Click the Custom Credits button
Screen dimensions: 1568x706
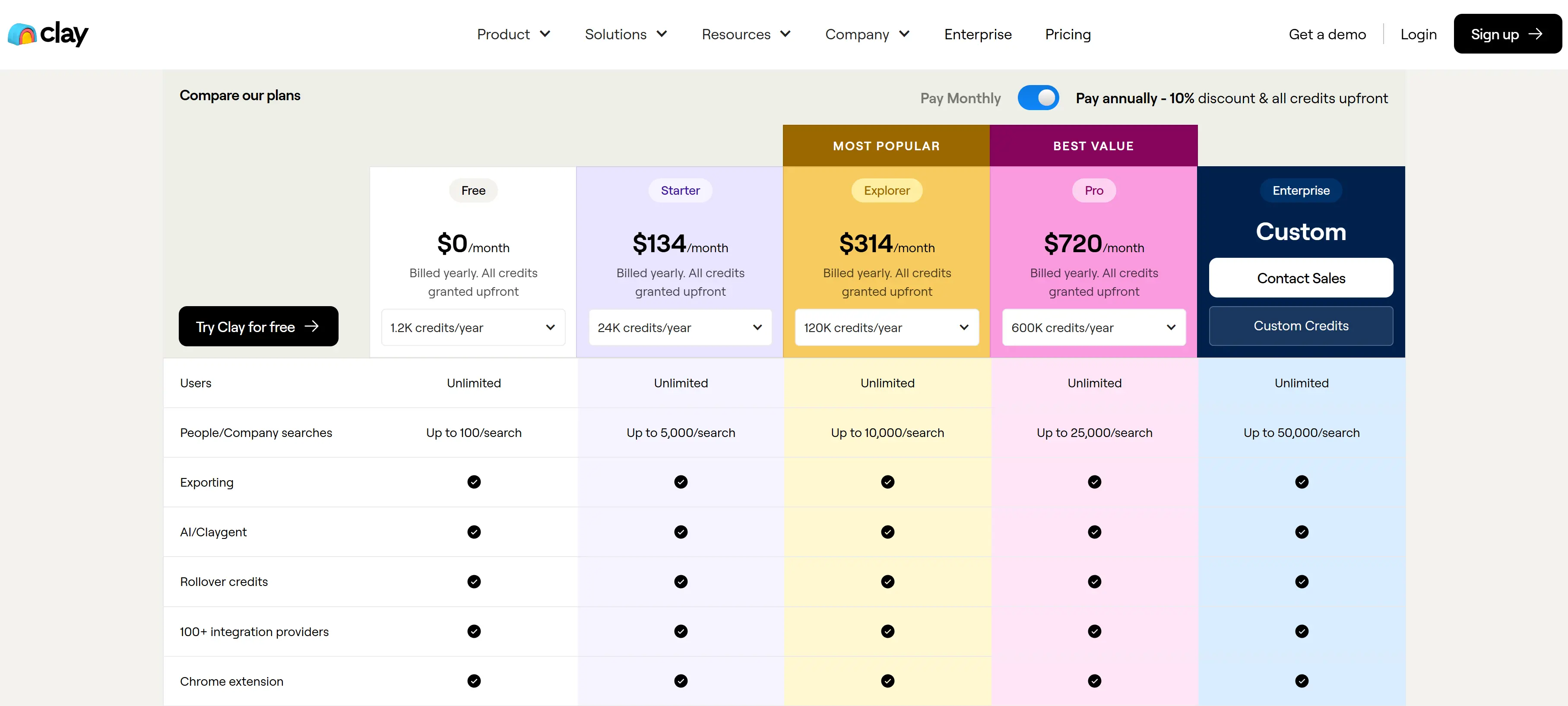tap(1301, 326)
